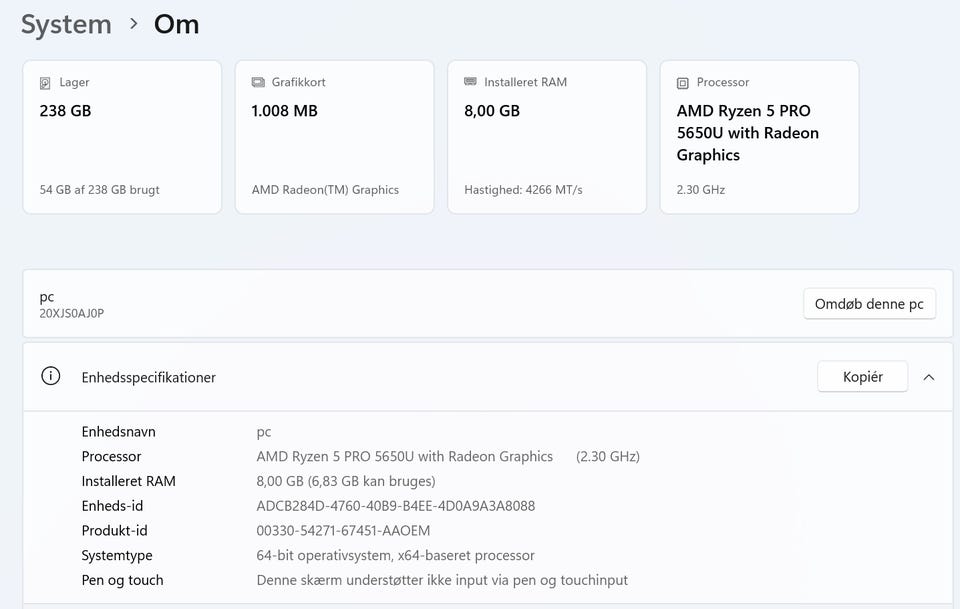The image size is (960, 609).
Task: Click the storage icon beside Lager
Action: (45, 83)
